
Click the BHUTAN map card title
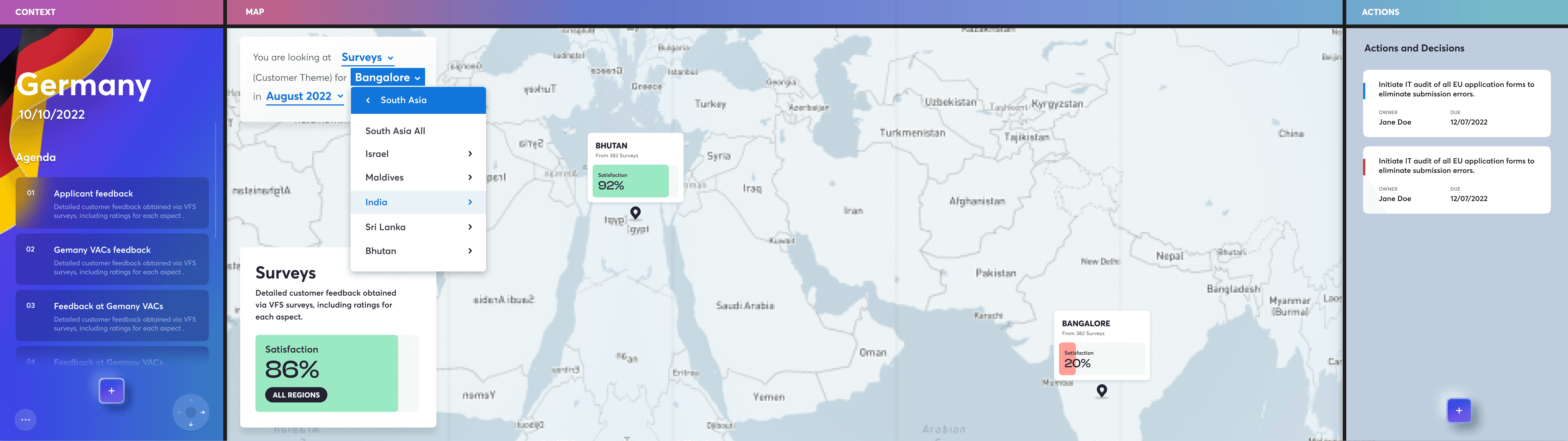611,146
